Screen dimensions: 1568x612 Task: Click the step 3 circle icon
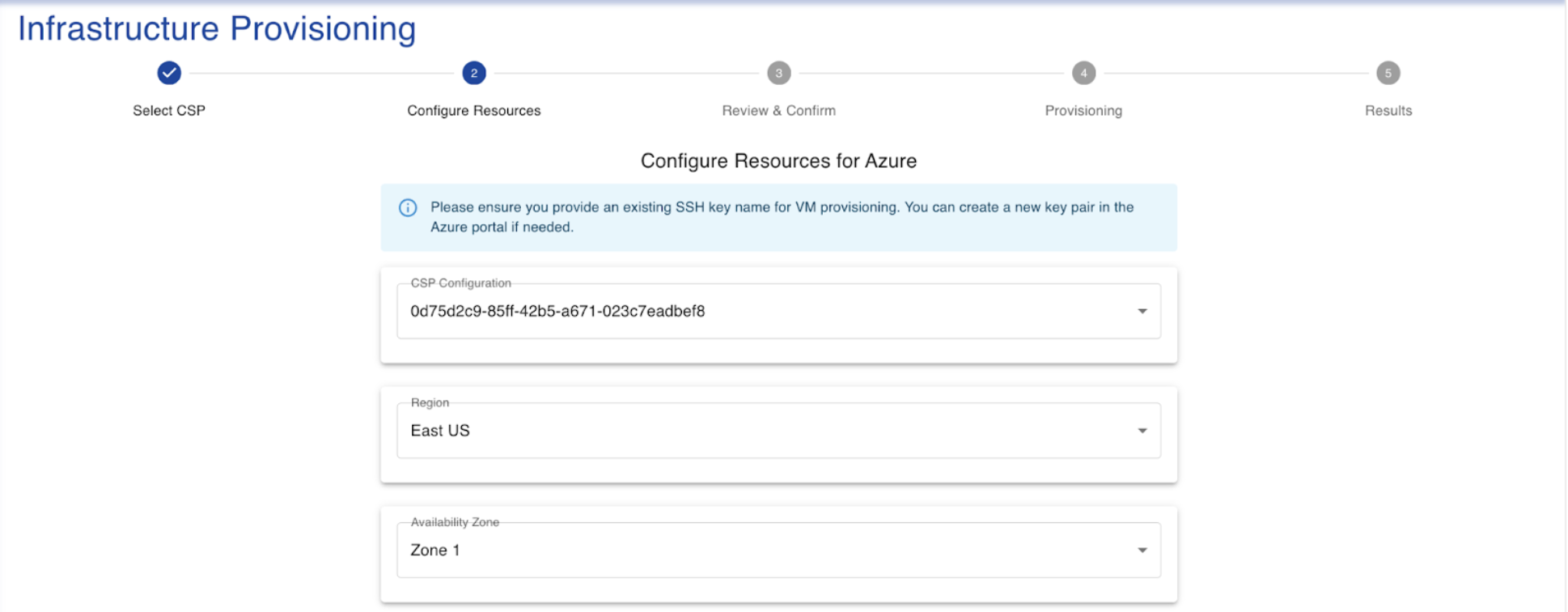[x=778, y=73]
